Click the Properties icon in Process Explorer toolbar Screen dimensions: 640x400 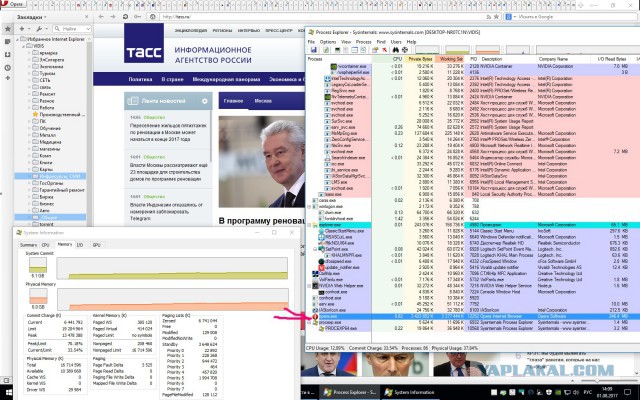[x=375, y=50]
